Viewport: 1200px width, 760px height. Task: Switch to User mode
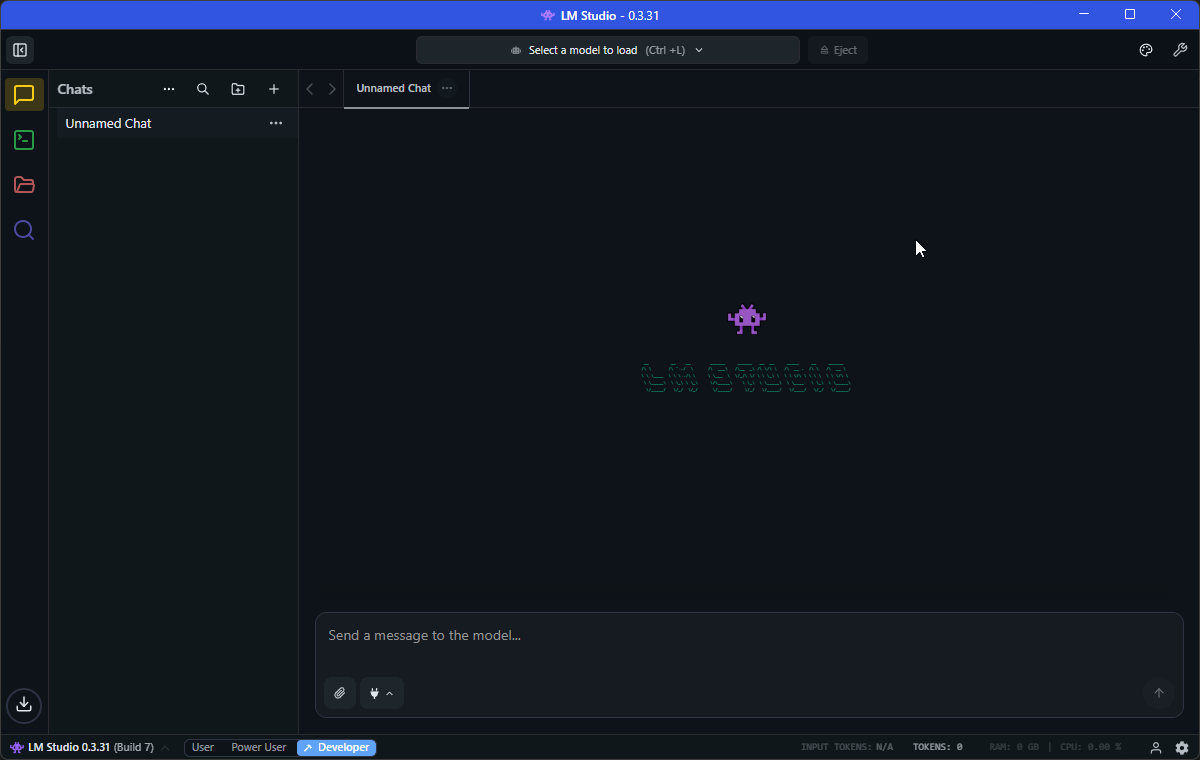pyautogui.click(x=203, y=748)
